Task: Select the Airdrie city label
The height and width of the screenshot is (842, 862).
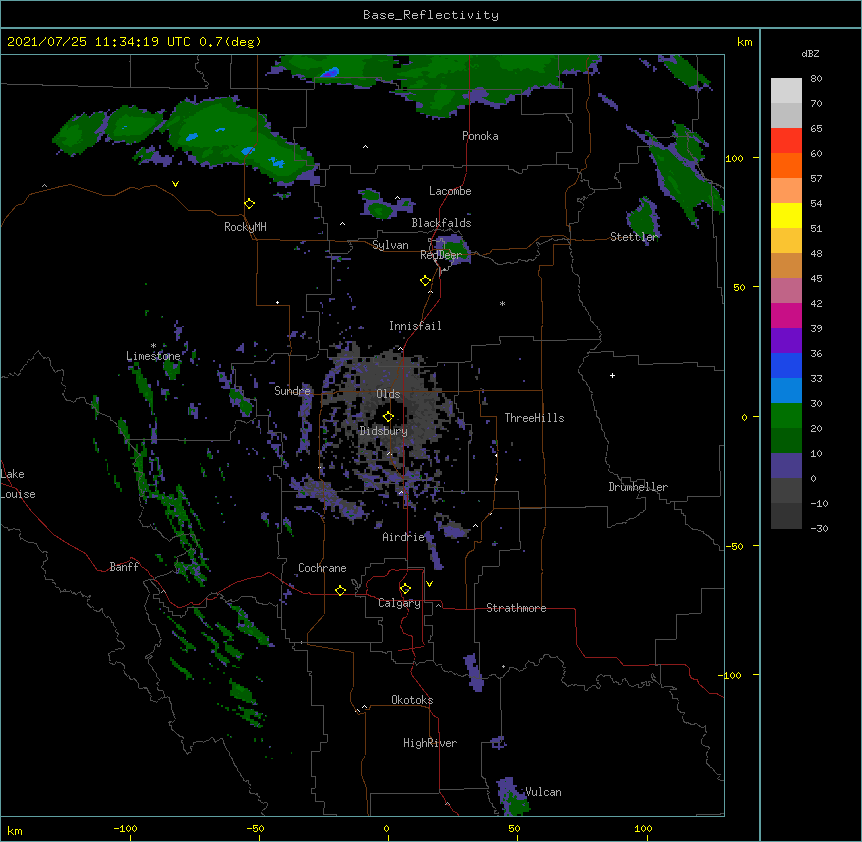Action: click(404, 537)
